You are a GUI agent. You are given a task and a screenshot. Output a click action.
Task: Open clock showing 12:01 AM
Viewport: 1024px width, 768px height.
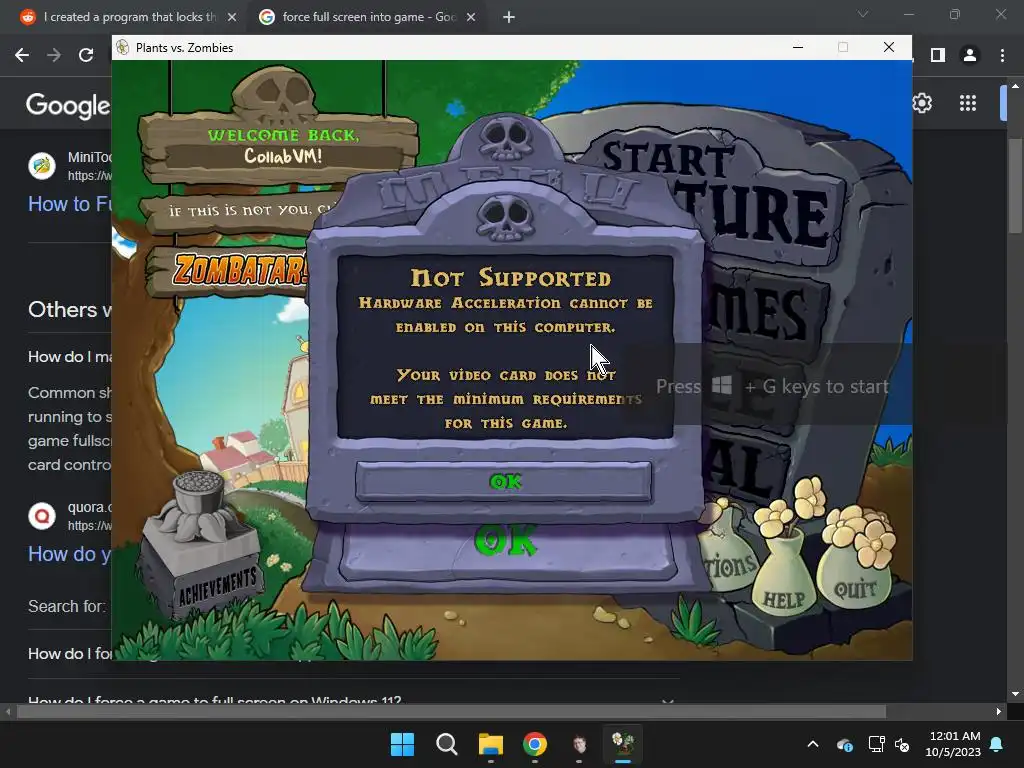point(953,744)
